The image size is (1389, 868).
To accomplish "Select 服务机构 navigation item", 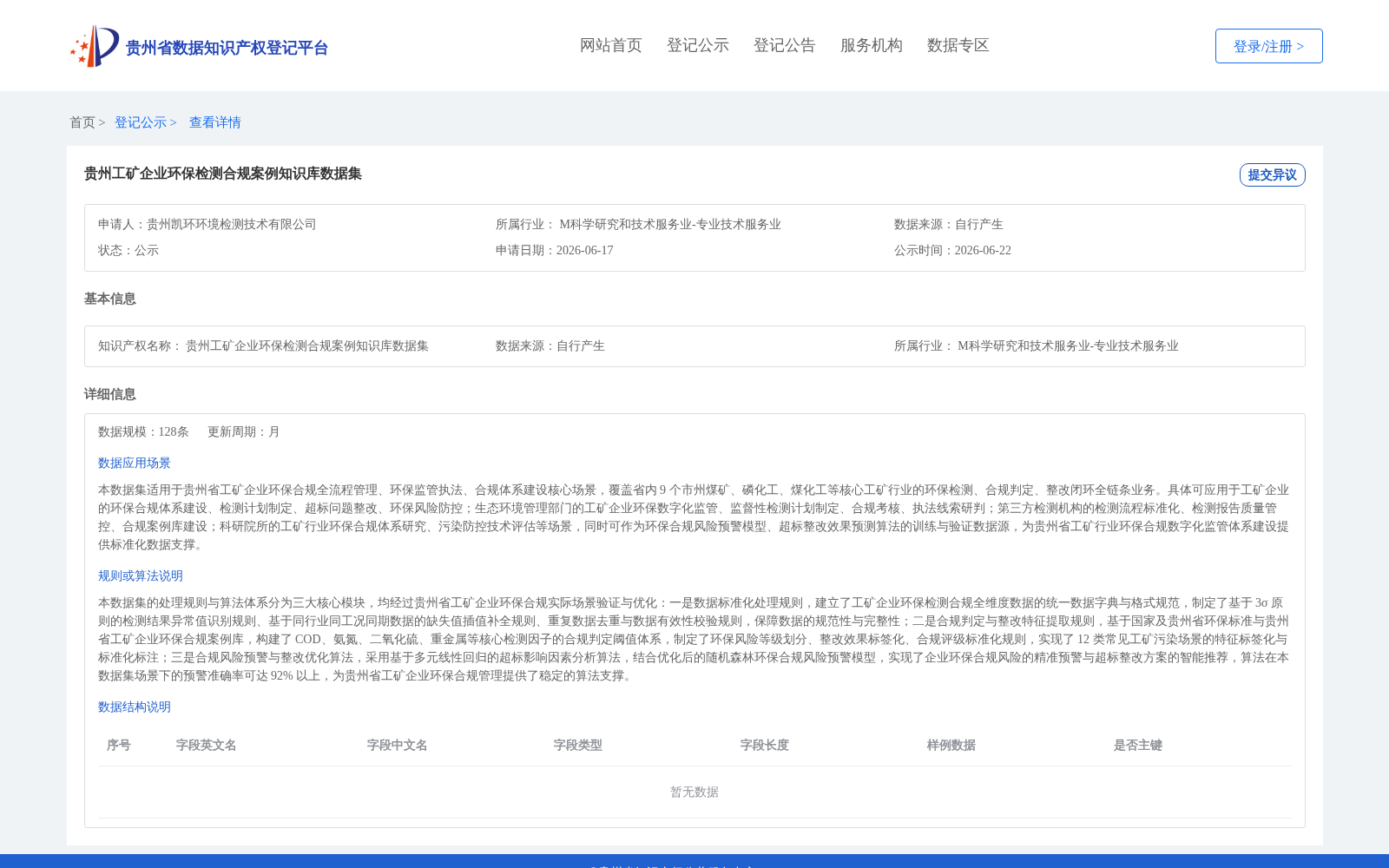I will click(872, 45).
